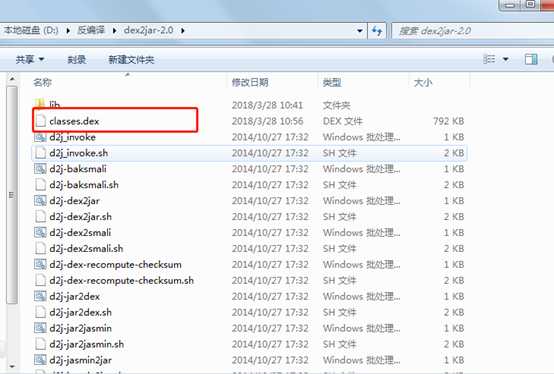
Task: Click the search dex2jar-2.0 input field
Action: [473, 31]
